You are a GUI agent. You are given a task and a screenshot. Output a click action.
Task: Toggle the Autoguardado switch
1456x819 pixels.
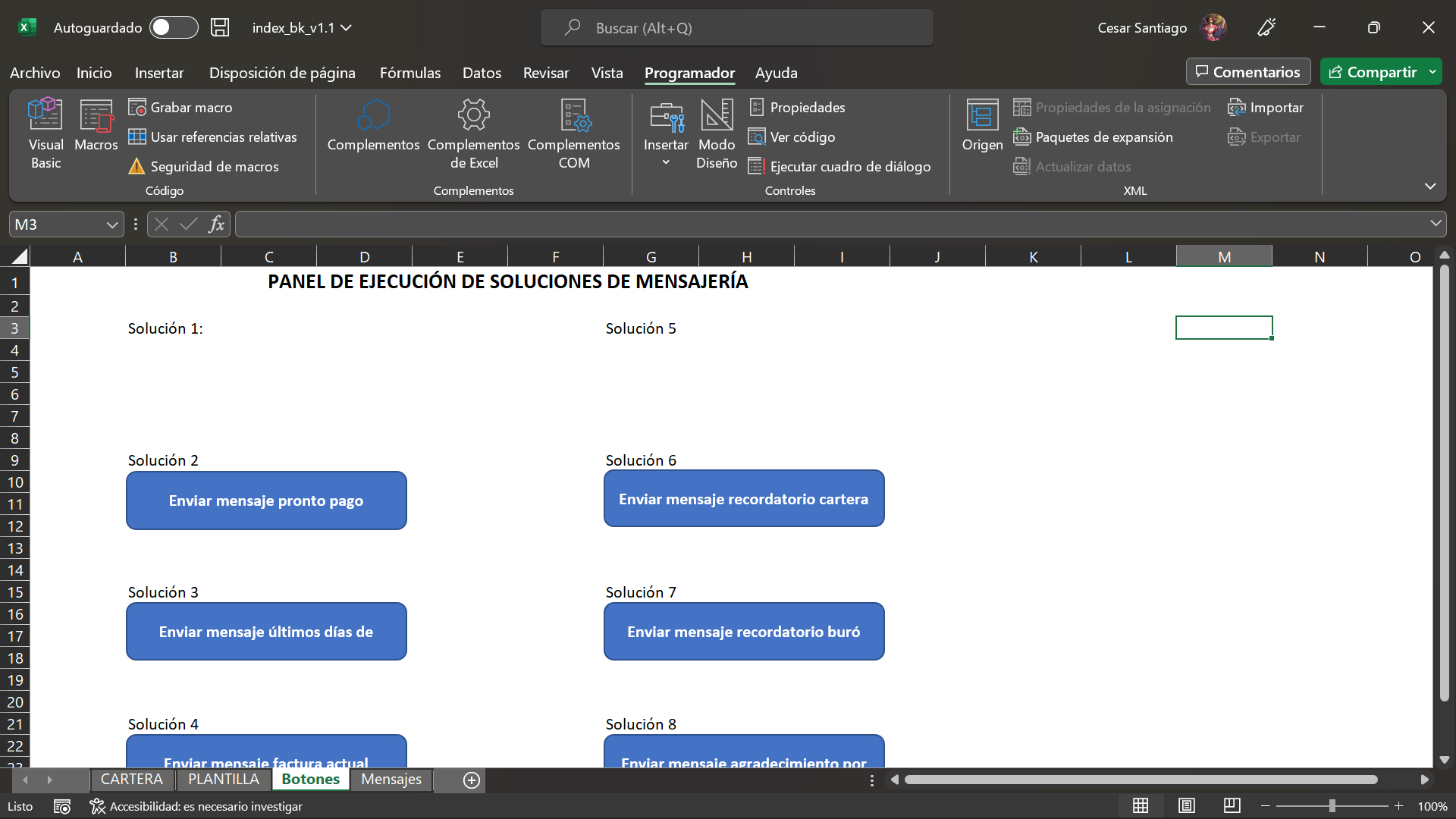pyautogui.click(x=174, y=27)
